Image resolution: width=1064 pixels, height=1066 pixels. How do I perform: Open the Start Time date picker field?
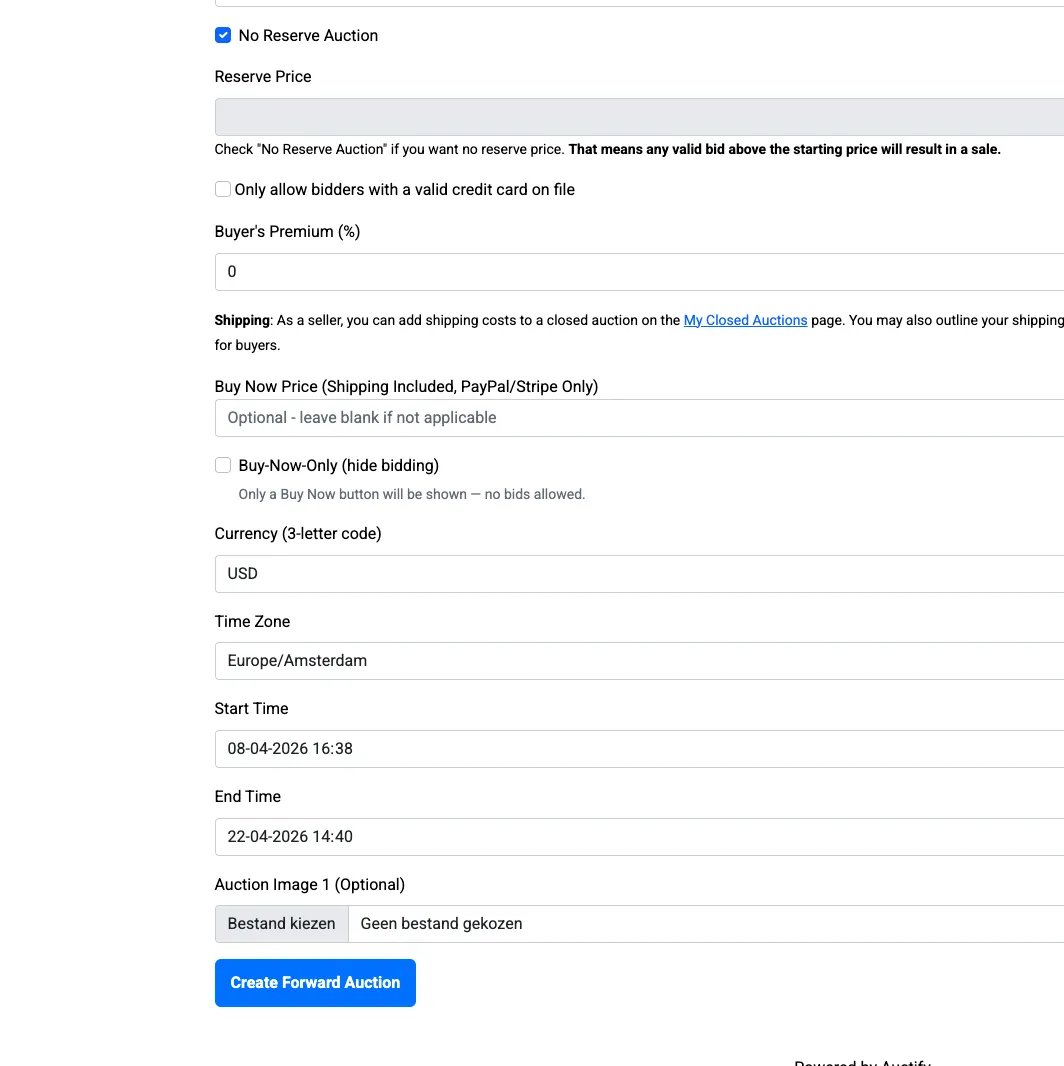point(638,749)
